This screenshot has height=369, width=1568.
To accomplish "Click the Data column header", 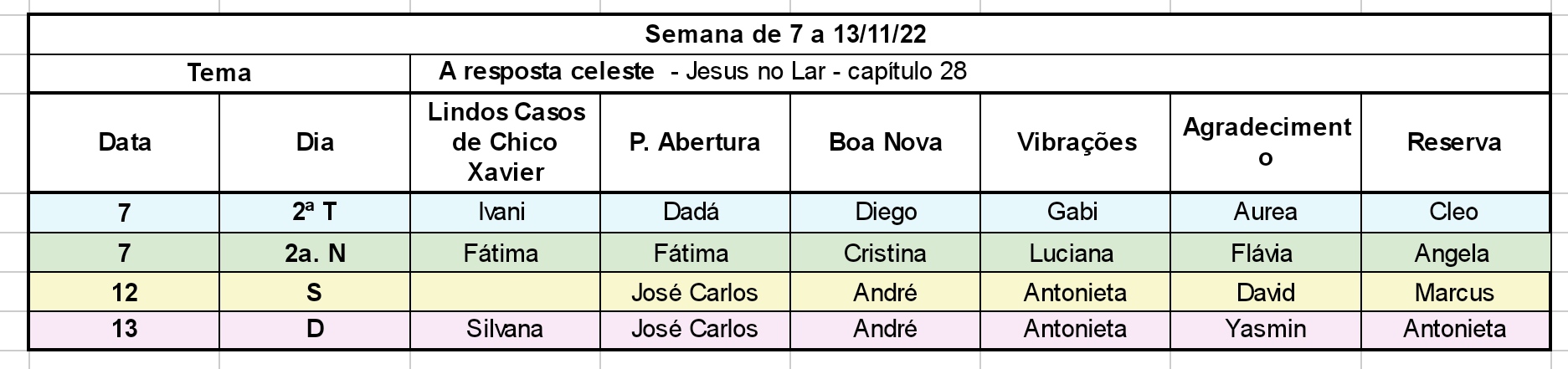I will coord(125,142).
